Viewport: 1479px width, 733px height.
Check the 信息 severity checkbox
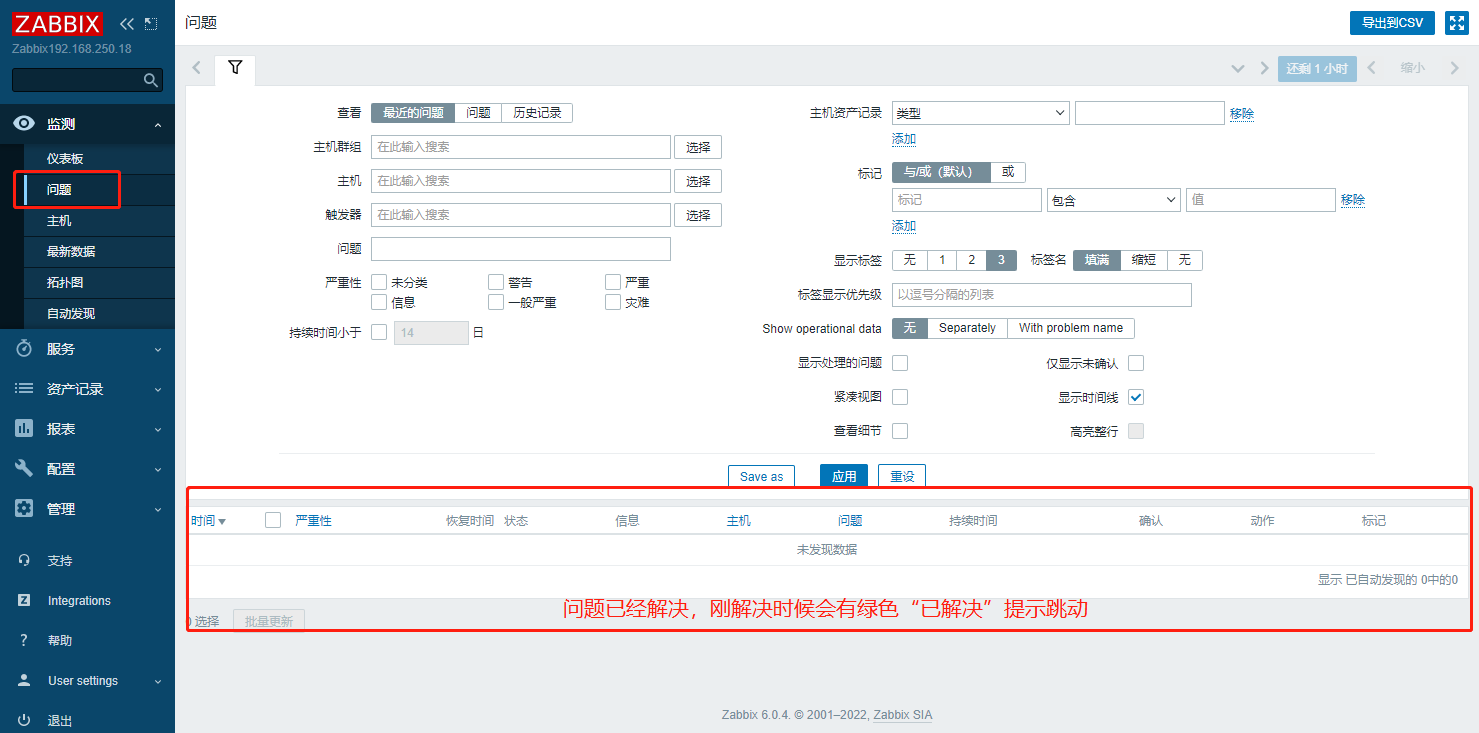379,302
